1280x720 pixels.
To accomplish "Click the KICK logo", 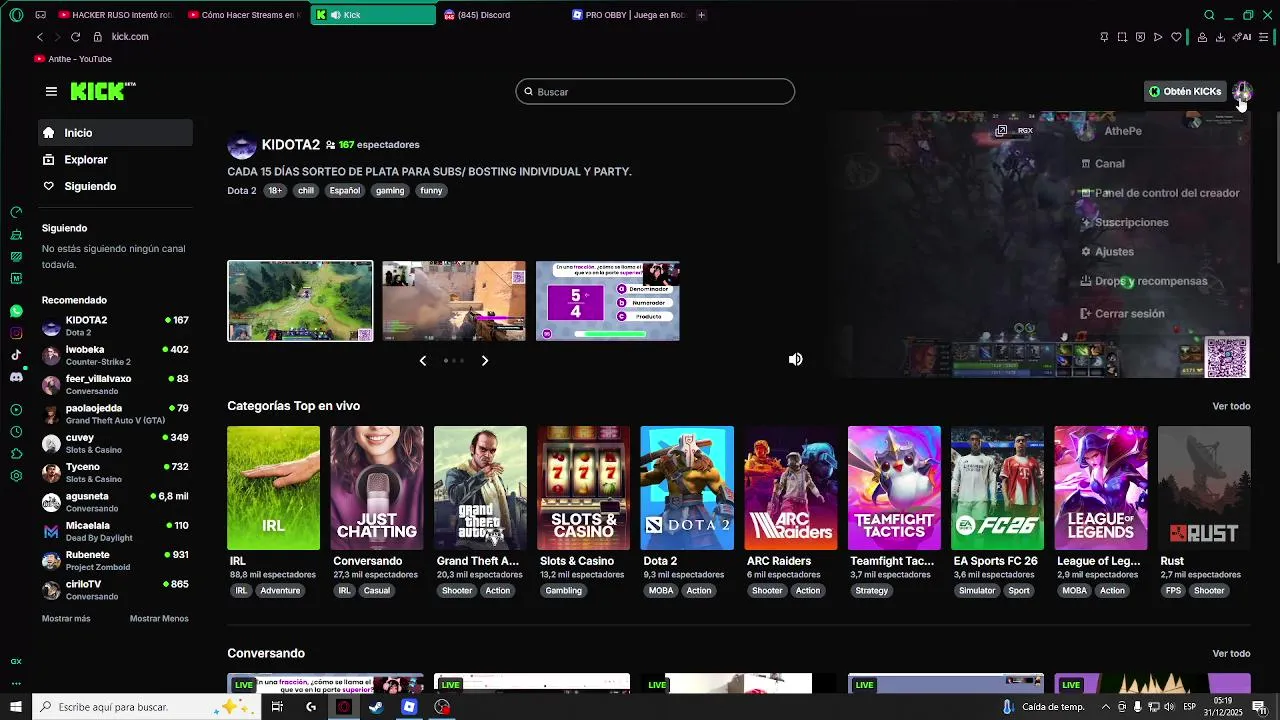I will click(103, 91).
